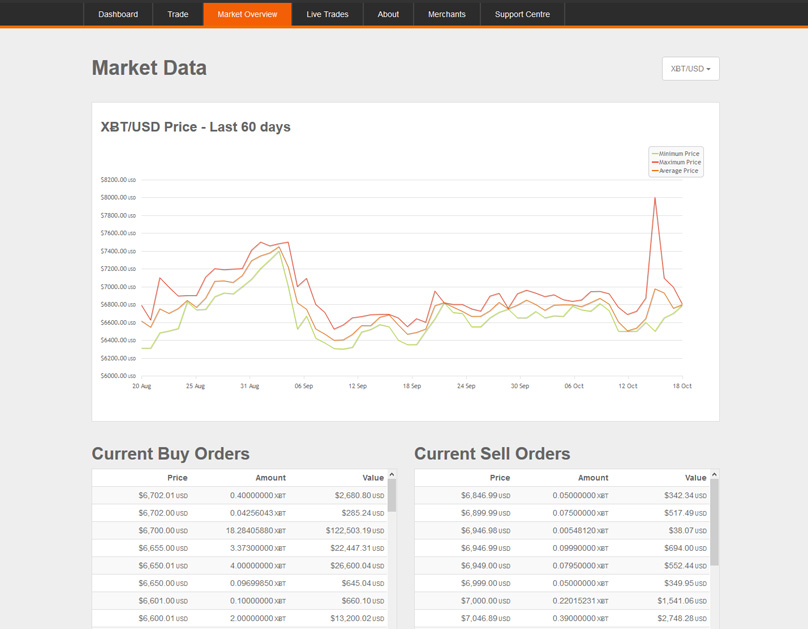808x629 pixels.
Task: Select the $7,000.00 sell order price
Action: pos(485,600)
